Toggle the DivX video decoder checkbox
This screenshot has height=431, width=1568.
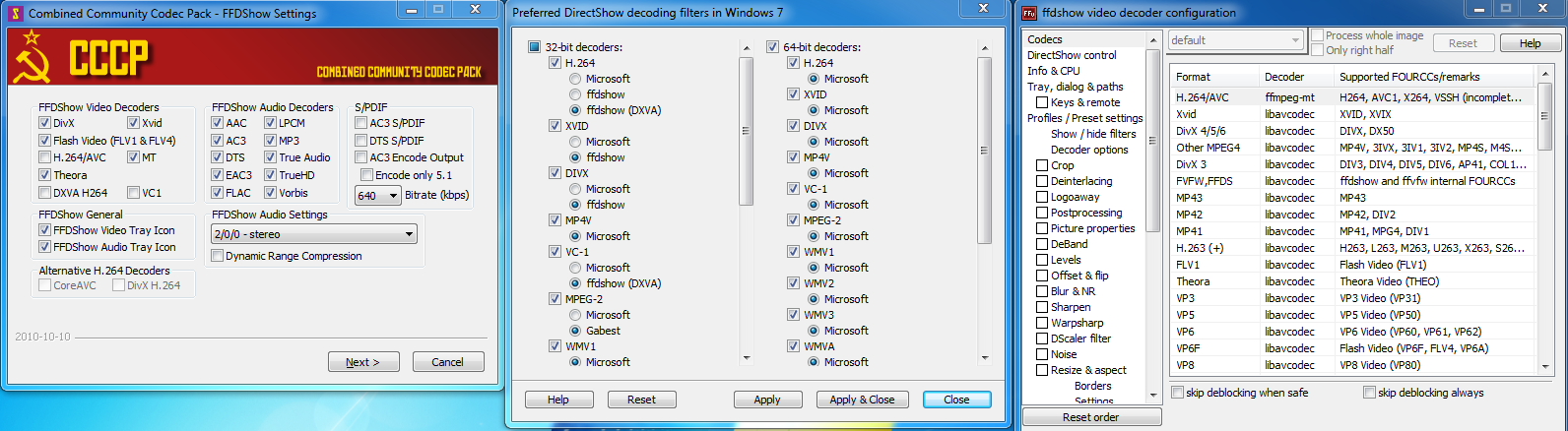click(44, 123)
